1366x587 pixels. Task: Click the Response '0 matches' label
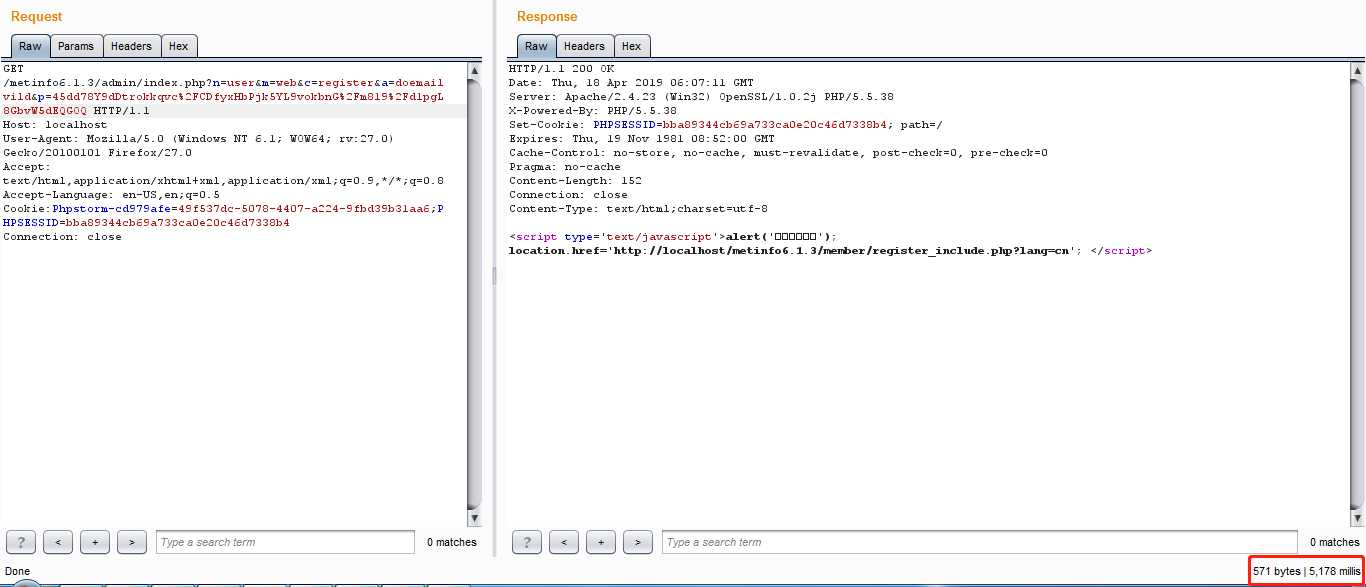click(x=1335, y=542)
